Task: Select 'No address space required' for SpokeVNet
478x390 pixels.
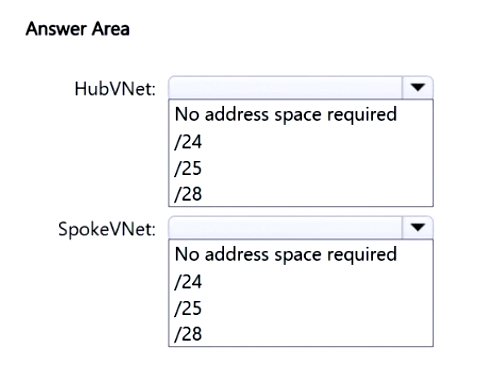Action: click(x=286, y=254)
